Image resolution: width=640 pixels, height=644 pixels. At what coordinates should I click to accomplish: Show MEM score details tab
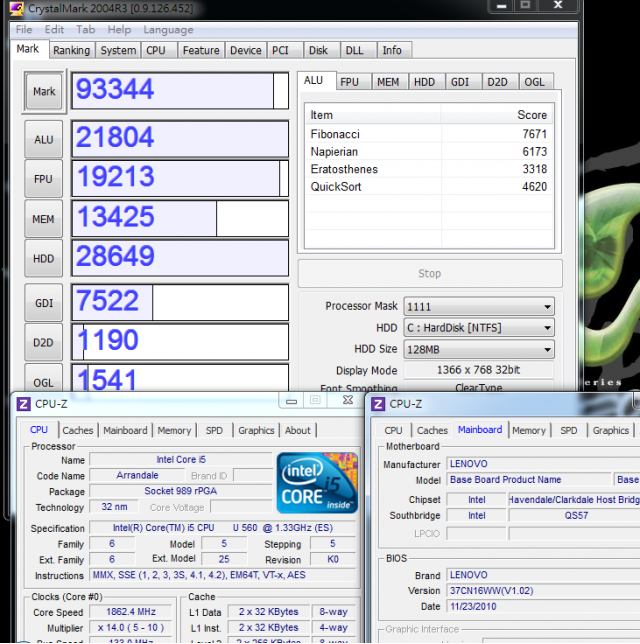click(388, 82)
